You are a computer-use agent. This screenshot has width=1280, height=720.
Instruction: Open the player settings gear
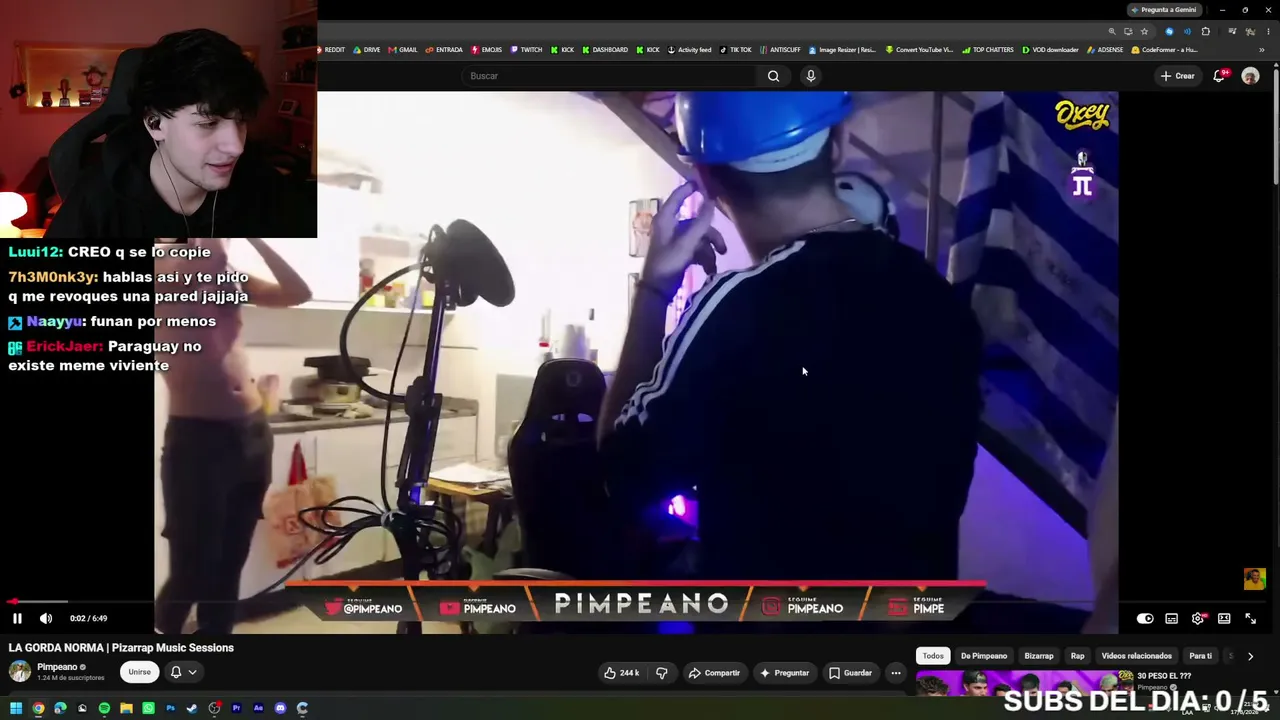pos(1198,619)
